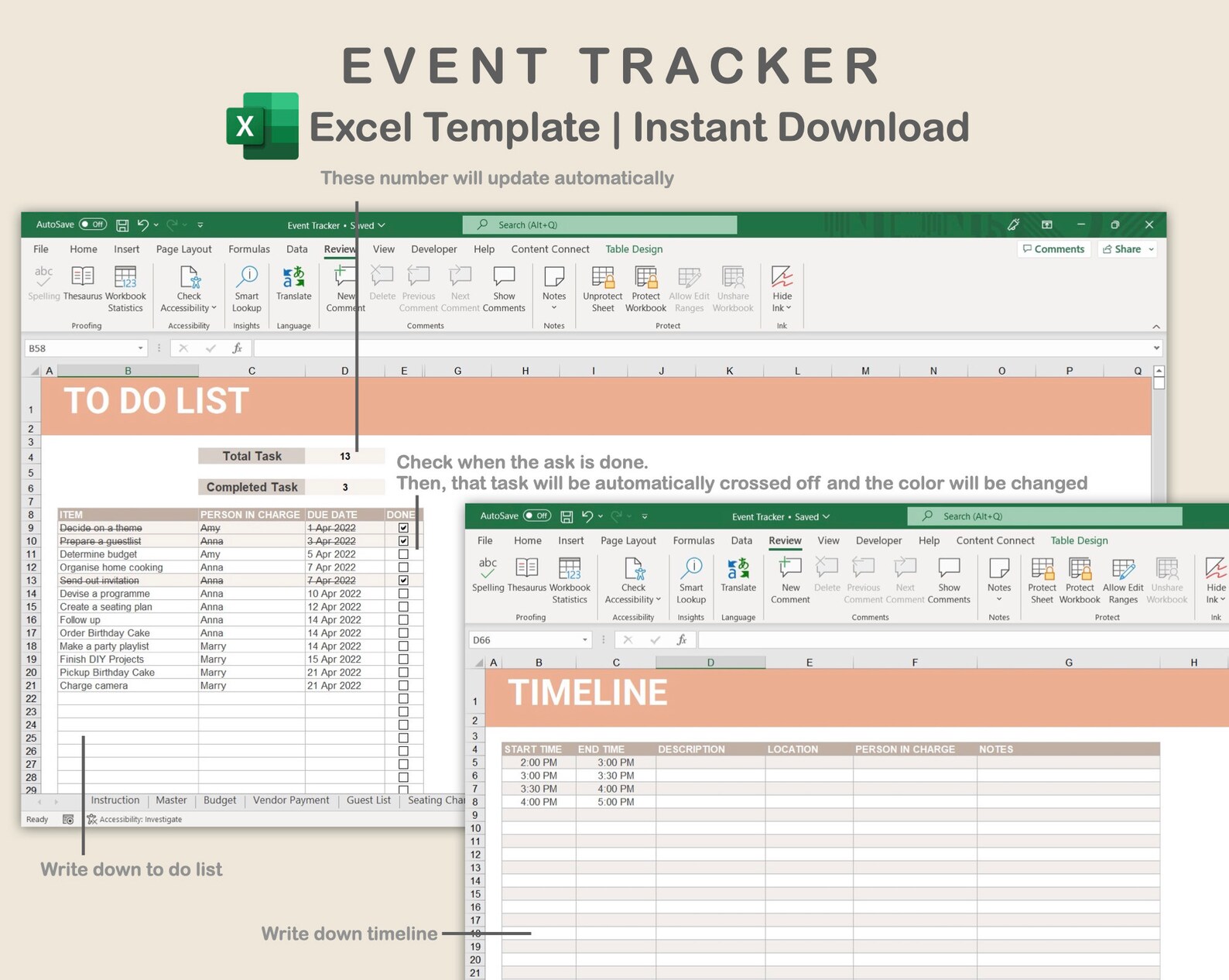1229x980 pixels.
Task: Toggle AutoSave switch in To Do List window
Action: click(x=93, y=224)
